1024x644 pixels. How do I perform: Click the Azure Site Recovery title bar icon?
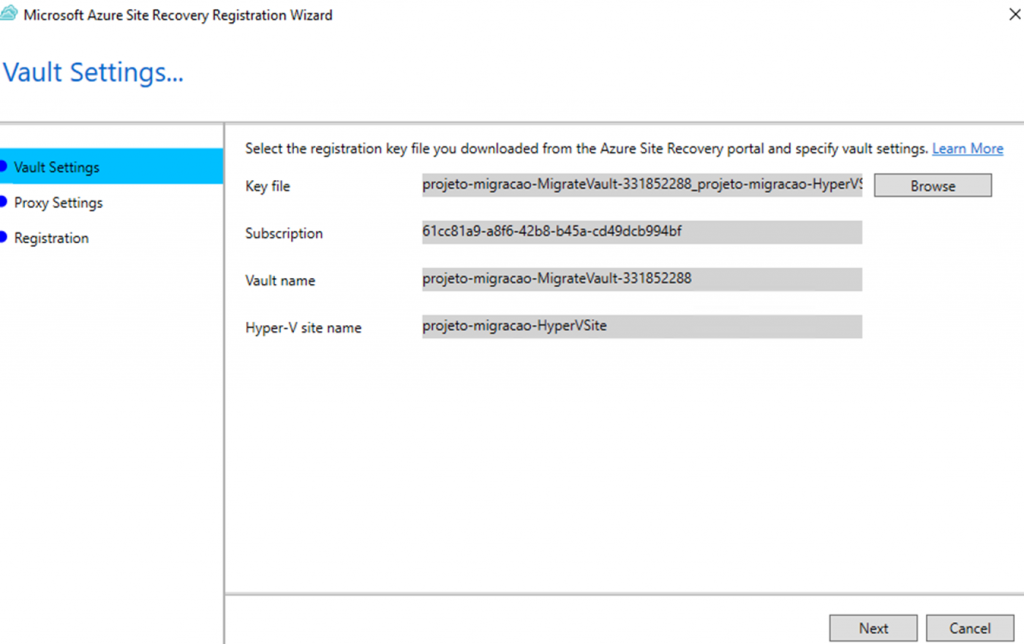coord(8,15)
